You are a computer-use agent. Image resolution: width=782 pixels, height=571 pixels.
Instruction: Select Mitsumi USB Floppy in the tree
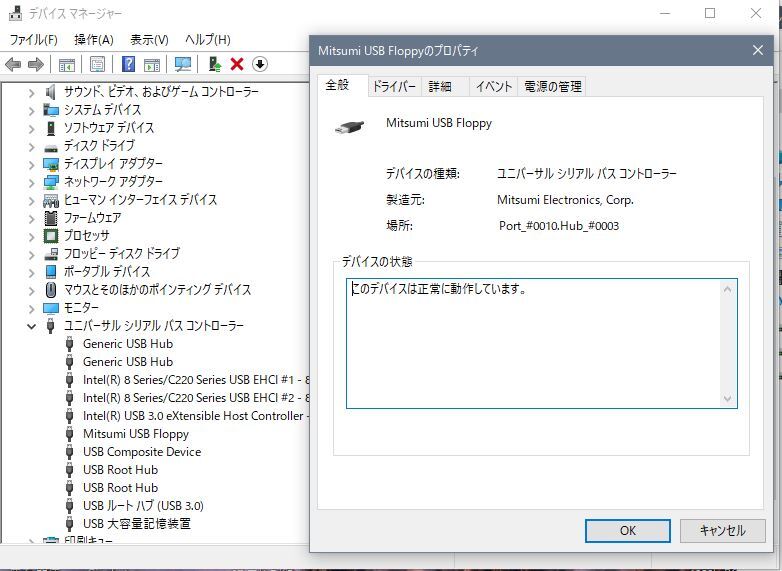136,434
